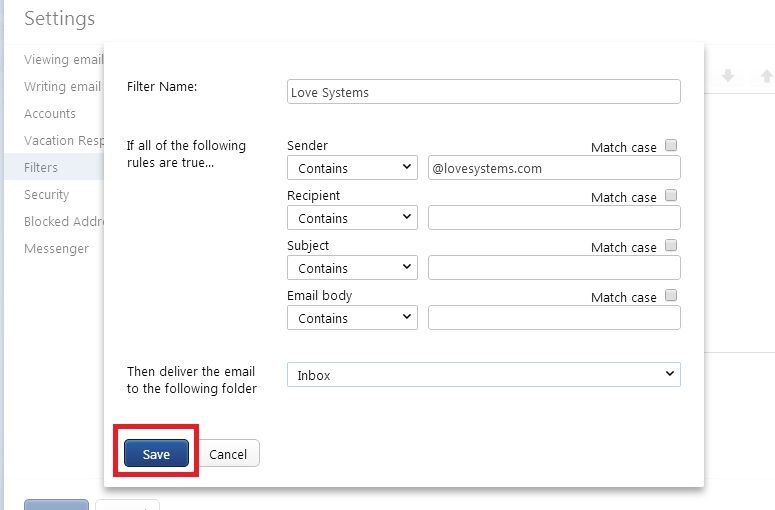Click the Filter Name text field
This screenshot has width=775, height=510.
click(x=483, y=92)
